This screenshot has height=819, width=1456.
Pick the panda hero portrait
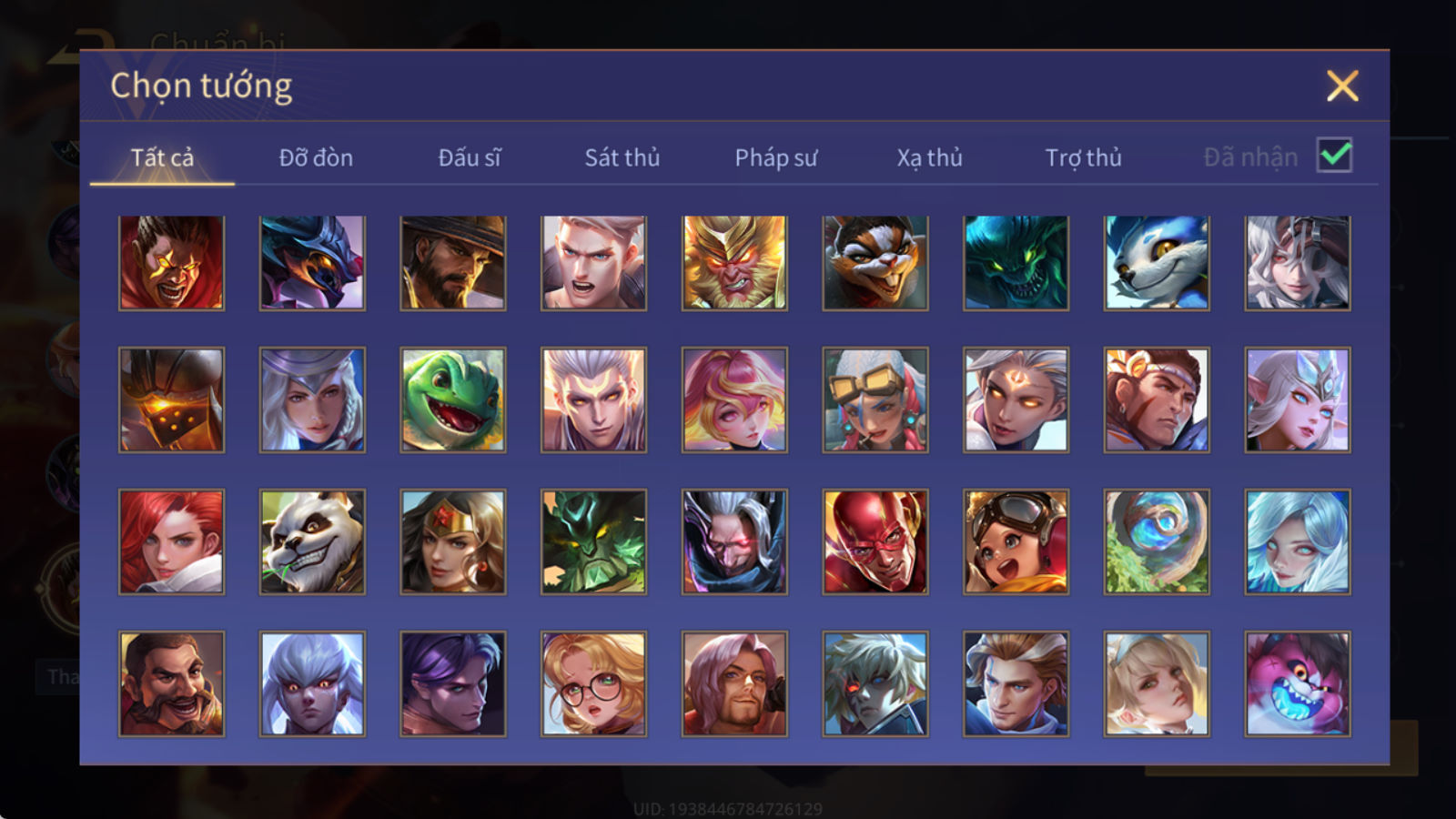coord(312,541)
